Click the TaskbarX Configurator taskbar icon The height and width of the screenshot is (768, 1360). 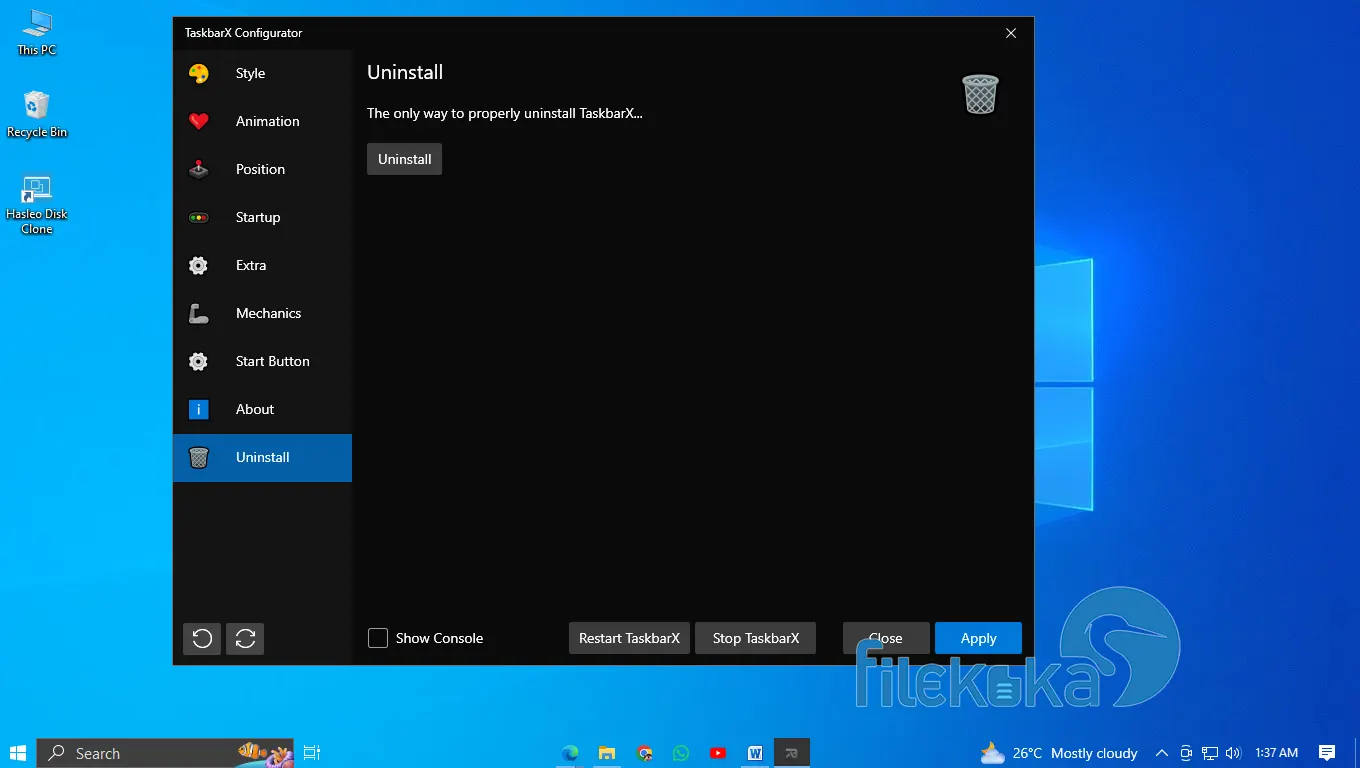(x=792, y=753)
